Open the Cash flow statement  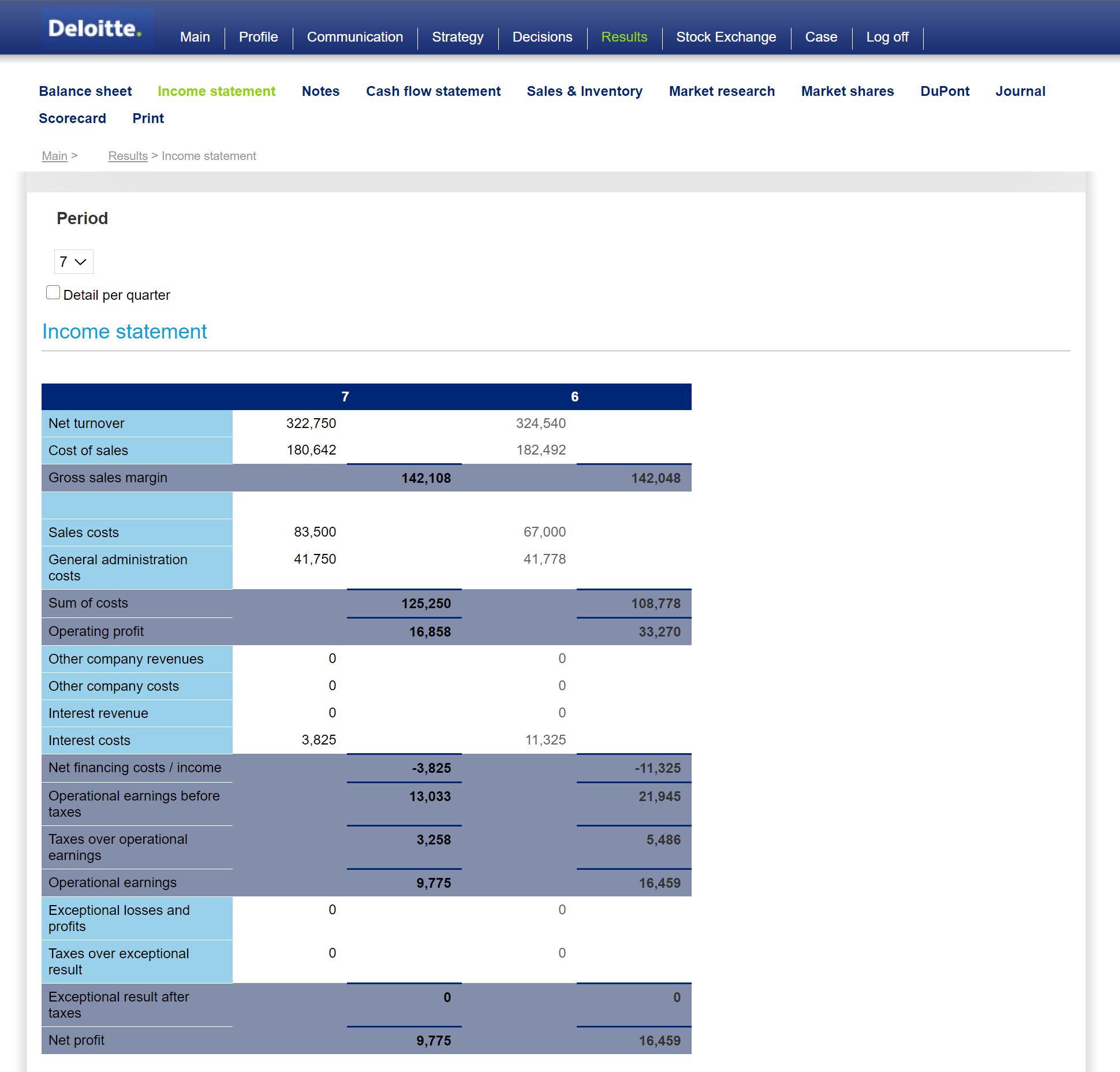click(x=433, y=91)
